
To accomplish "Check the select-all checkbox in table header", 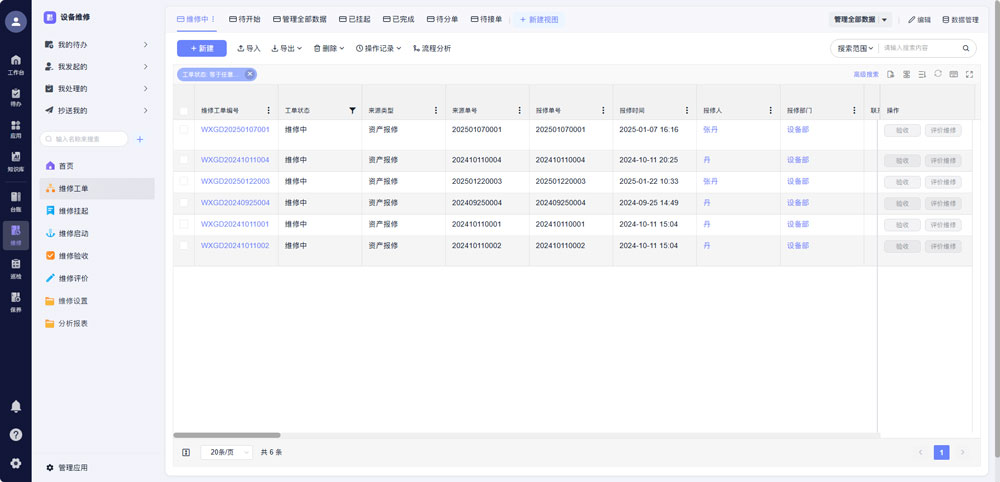I will (x=184, y=110).
